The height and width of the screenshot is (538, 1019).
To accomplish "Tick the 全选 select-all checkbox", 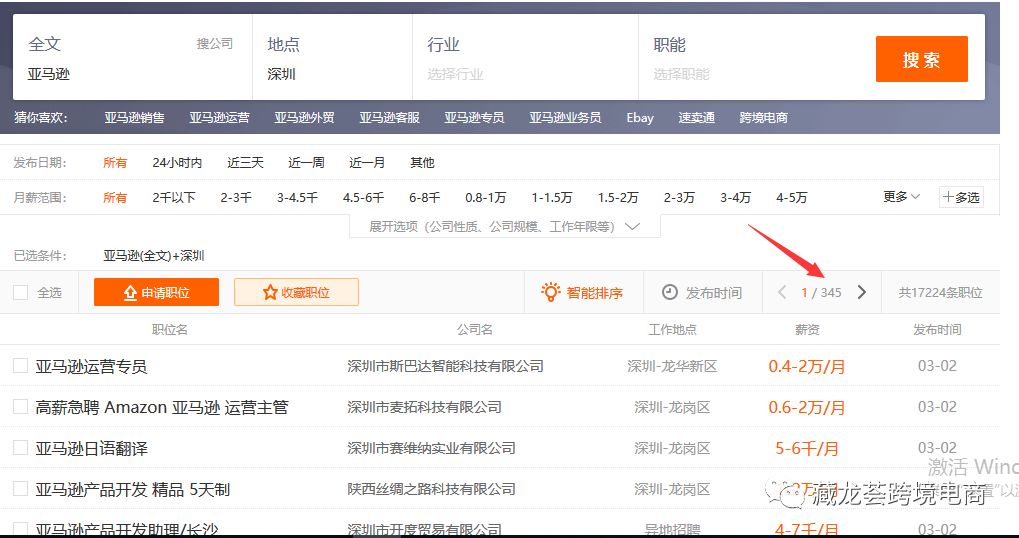I will (x=20, y=293).
